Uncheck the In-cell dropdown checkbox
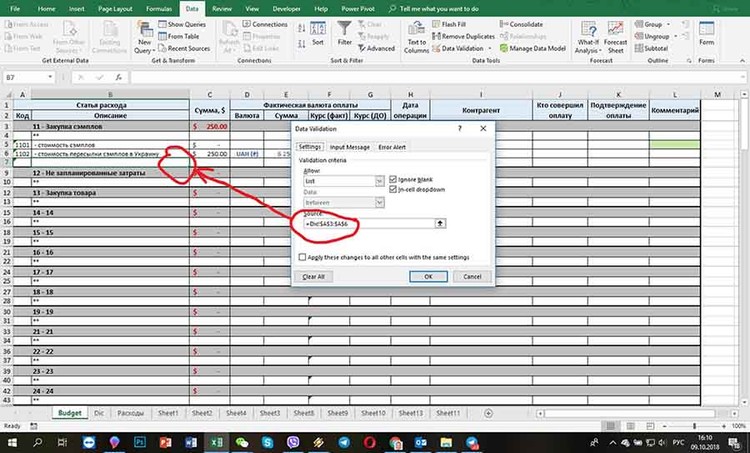Screen dimensions: 750x453 click(394, 189)
